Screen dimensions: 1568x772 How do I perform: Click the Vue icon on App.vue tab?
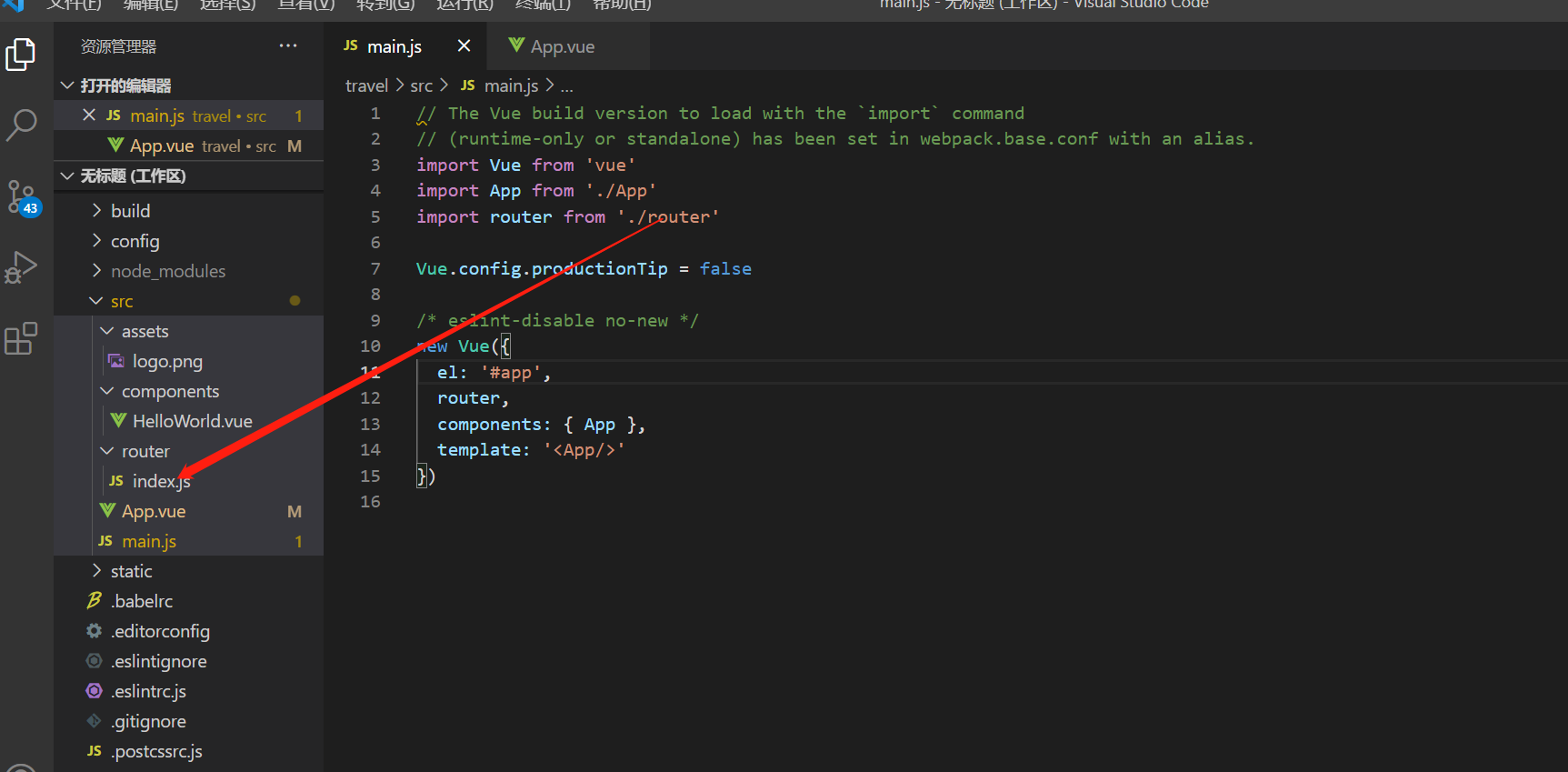[x=516, y=45]
